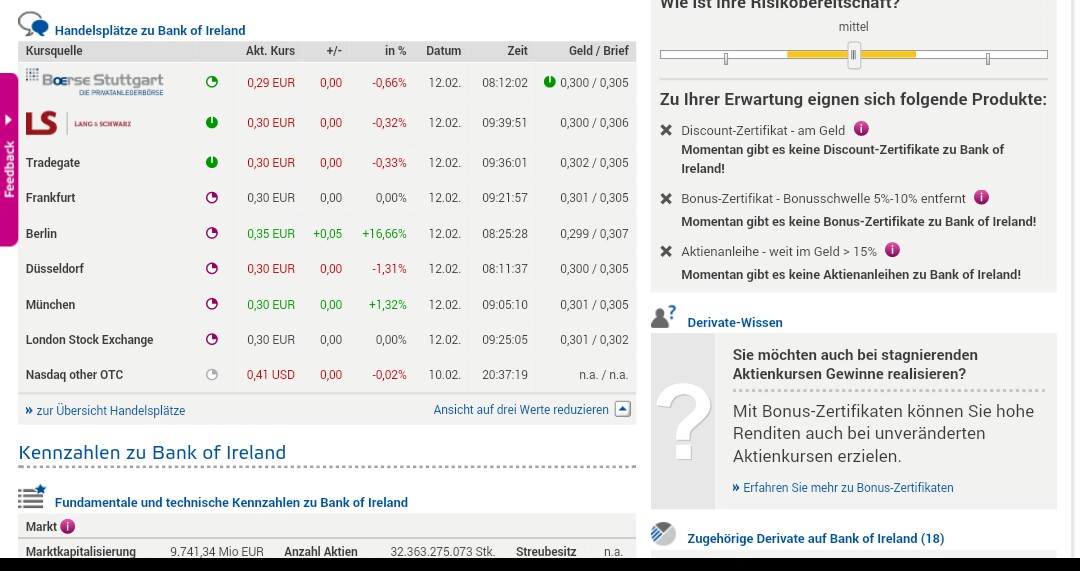The height and width of the screenshot is (571, 1080).
Task: Click 'Ansicht auf drei Werte reduzieren'
Action: tap(521, 410)
